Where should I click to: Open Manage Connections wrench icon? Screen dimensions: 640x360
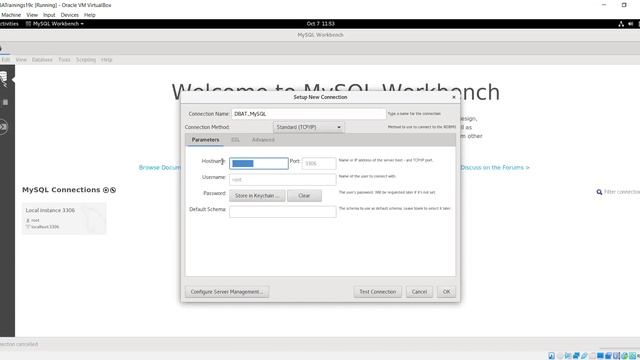[113, 190]
